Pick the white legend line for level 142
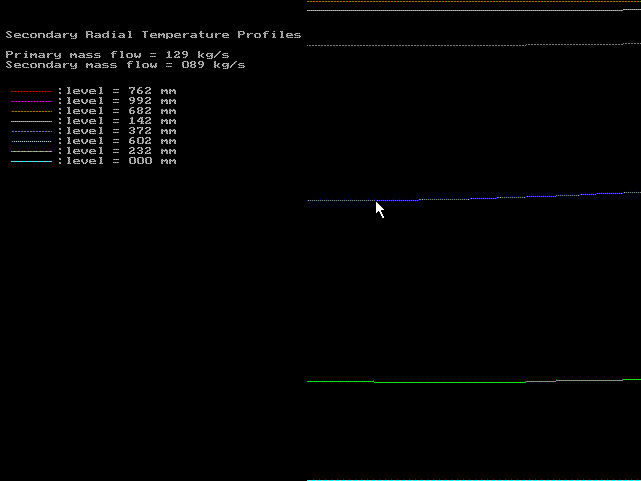The image size is (641, 481). [31, 121]
